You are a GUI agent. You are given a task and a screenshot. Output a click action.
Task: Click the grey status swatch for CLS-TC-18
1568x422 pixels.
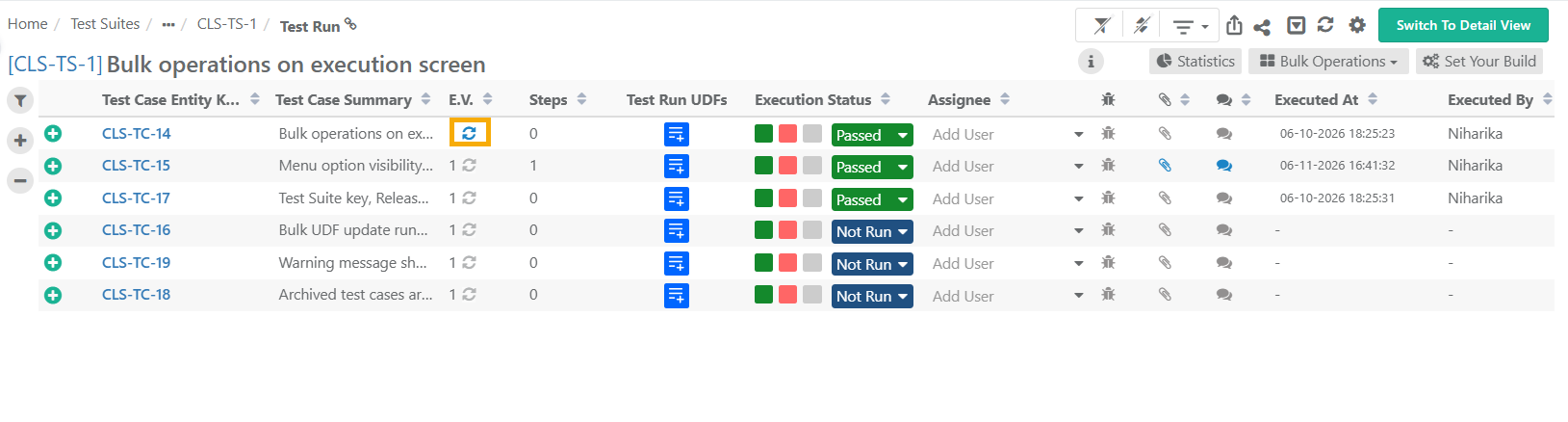click(811, 295)
